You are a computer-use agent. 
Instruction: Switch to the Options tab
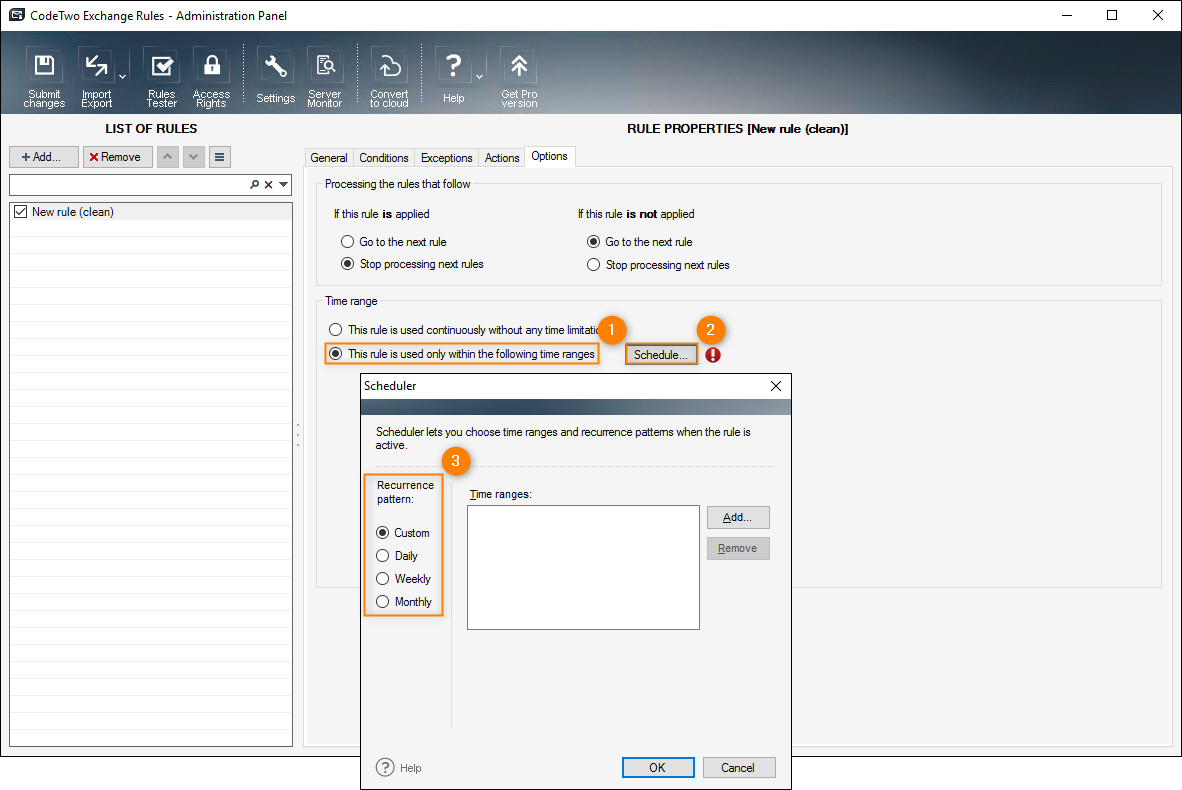(550, 156)
